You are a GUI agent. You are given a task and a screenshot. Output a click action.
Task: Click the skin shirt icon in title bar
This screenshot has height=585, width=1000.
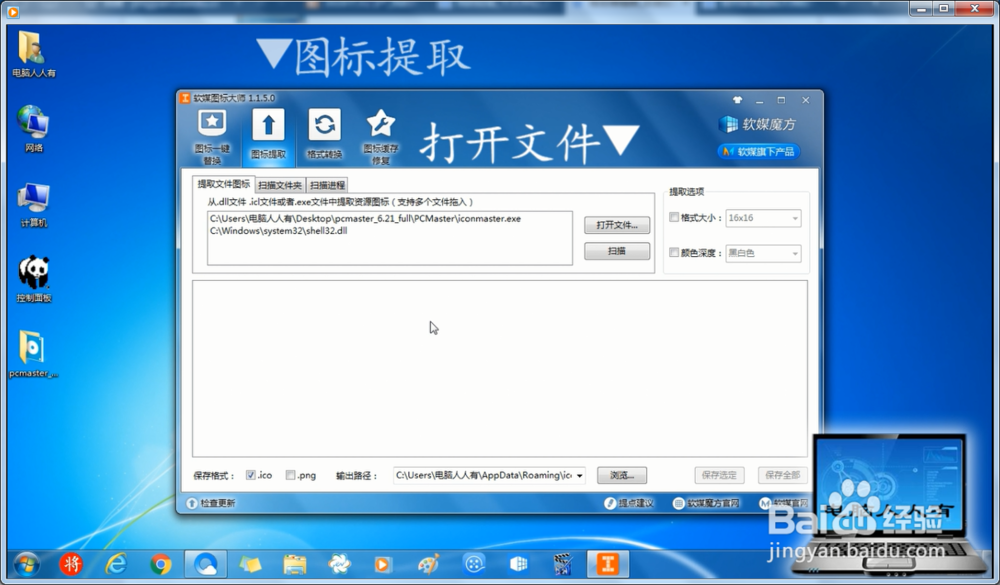(738, 100)
